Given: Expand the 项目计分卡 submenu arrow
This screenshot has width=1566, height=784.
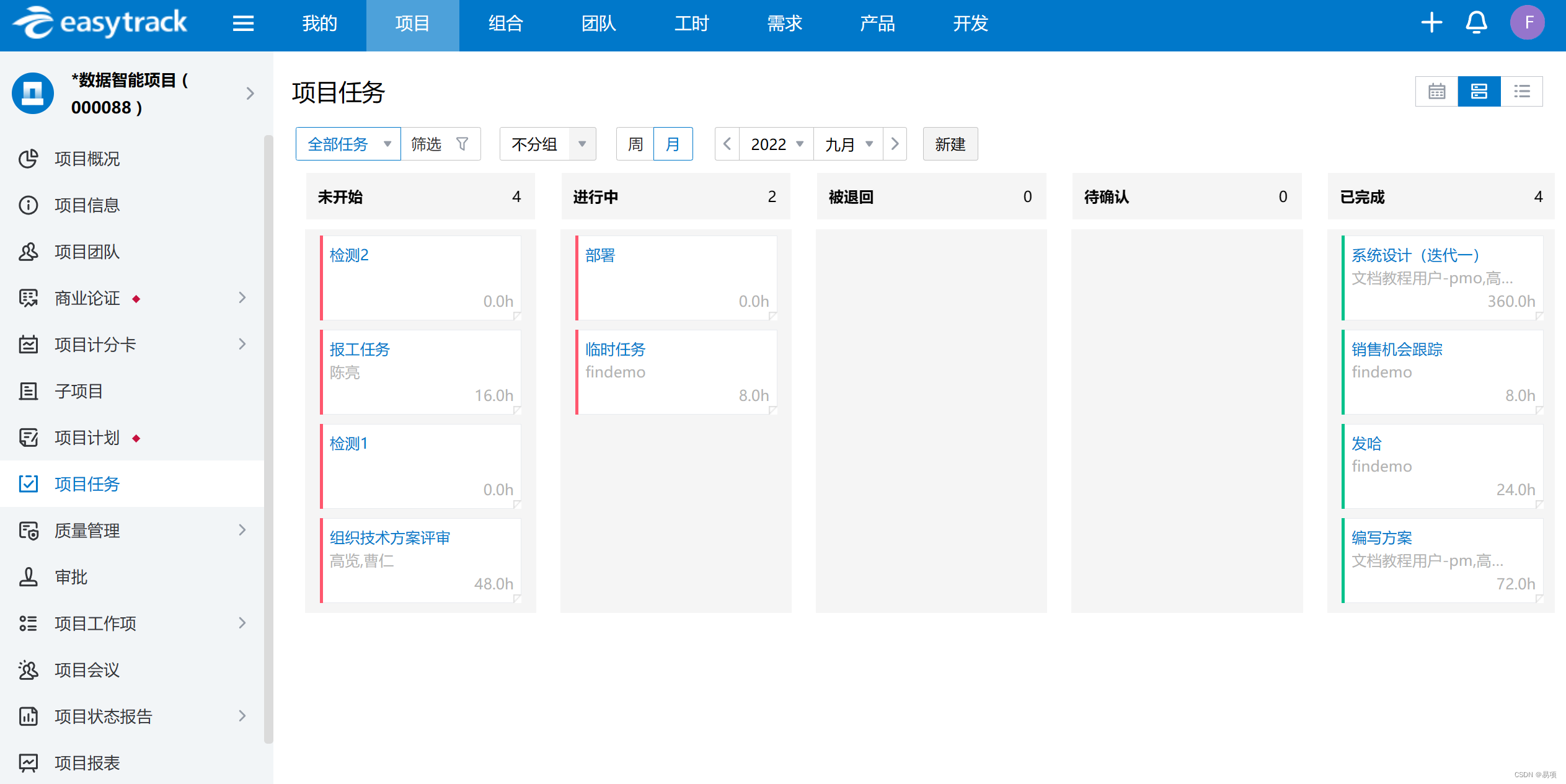Looking at the screenshot, I should coord(242,344).
